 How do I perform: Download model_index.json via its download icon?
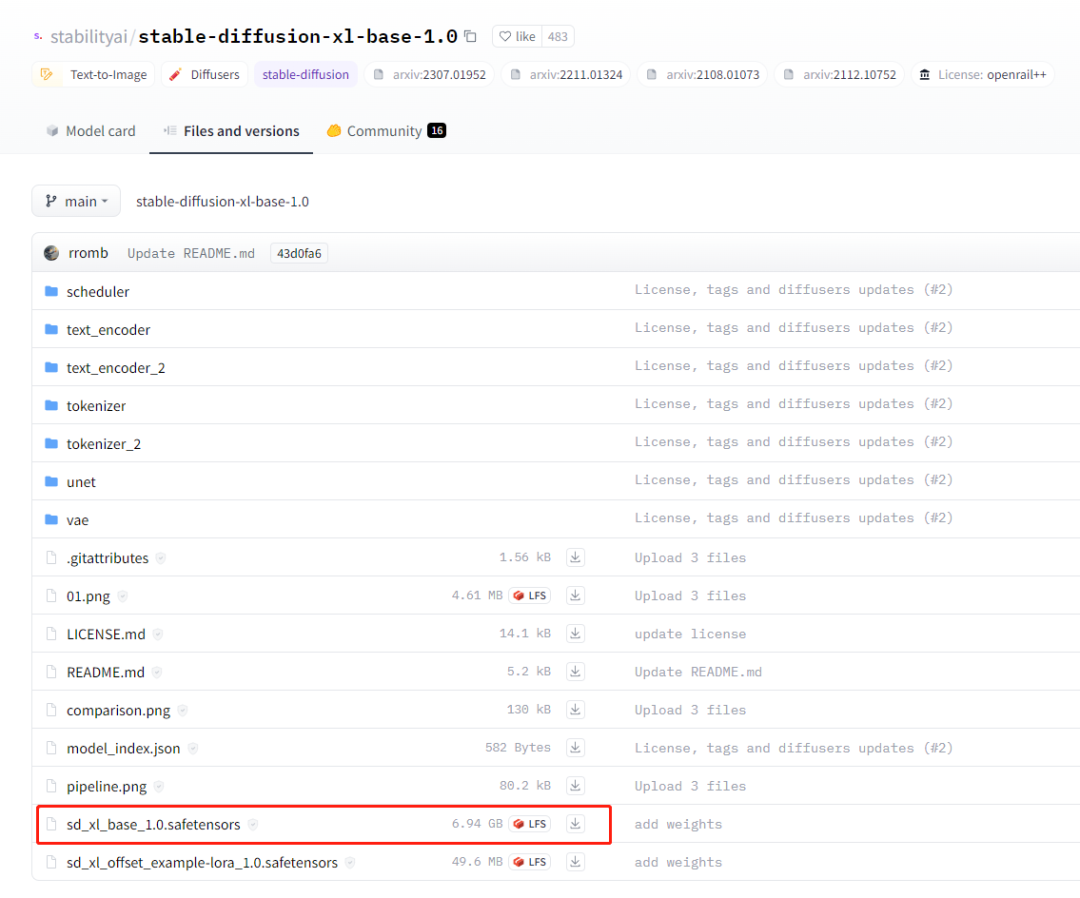coord(575,748)
